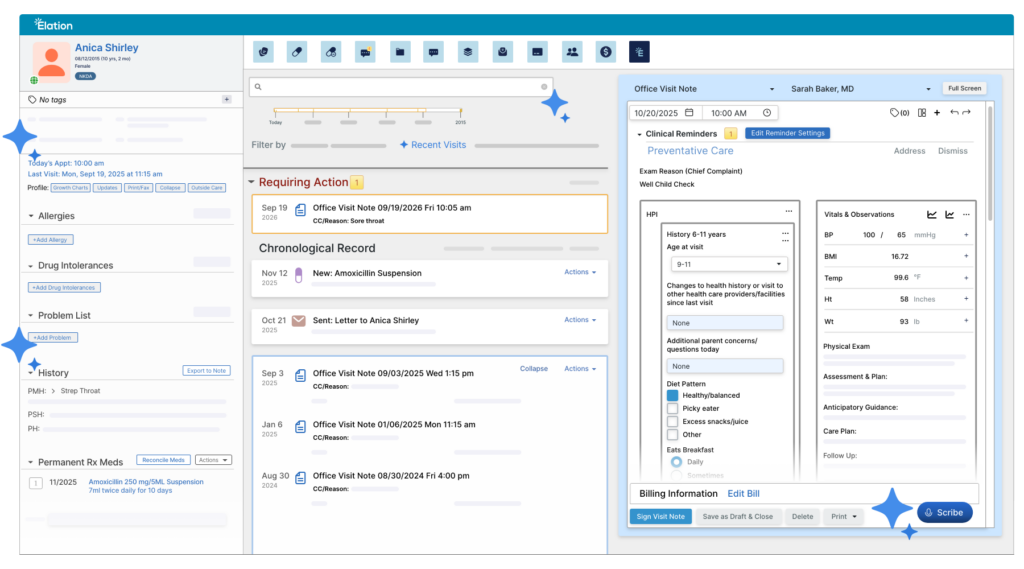Open the dollar sign billing icon
Viewport: 1024px width, 569px height.
pos(606,52)
